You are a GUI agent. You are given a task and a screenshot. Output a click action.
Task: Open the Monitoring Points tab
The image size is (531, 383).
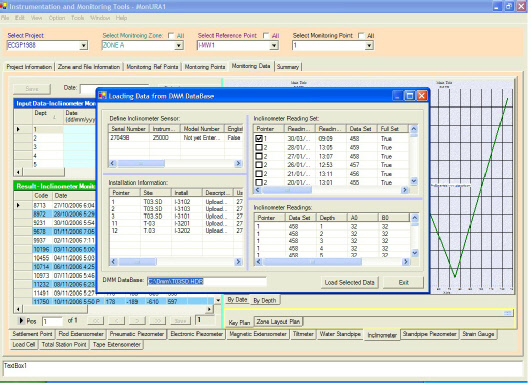205,67
